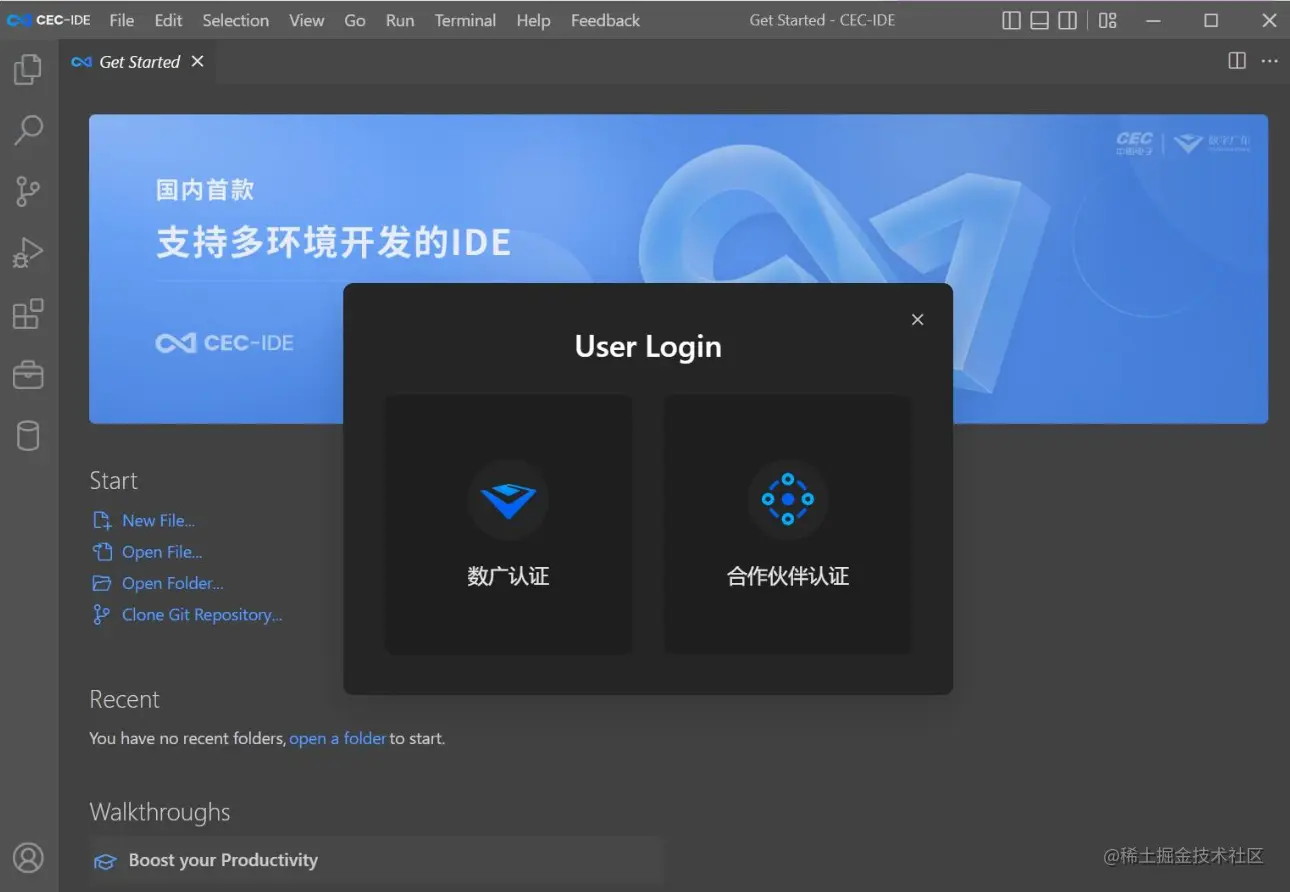Open the Explorer view in activity bar
Screen dimensions: 1290x892
pyautogui.click(x=28, y=69)
